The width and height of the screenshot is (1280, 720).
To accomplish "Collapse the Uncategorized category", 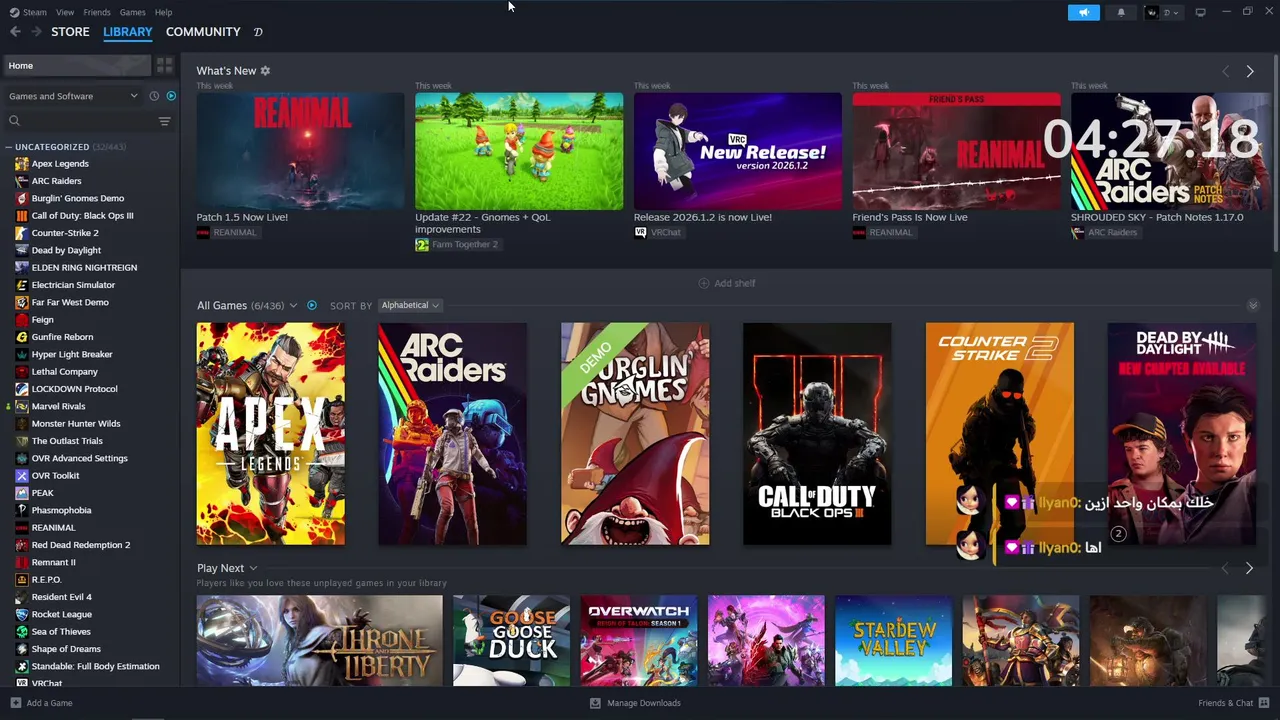I will click(9, 147).
